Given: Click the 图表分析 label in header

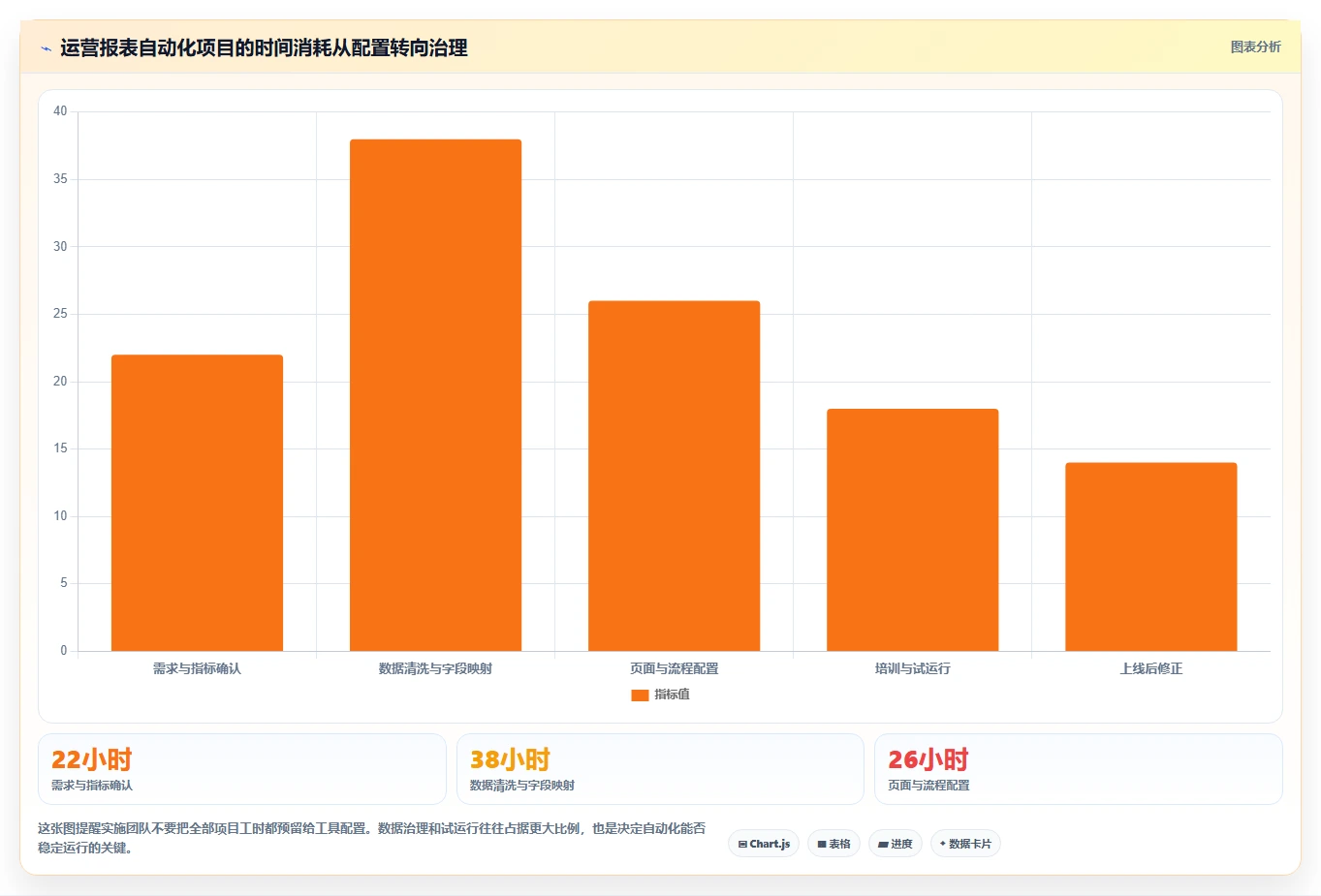Looking at the screenshot, I should (1255, 46).
